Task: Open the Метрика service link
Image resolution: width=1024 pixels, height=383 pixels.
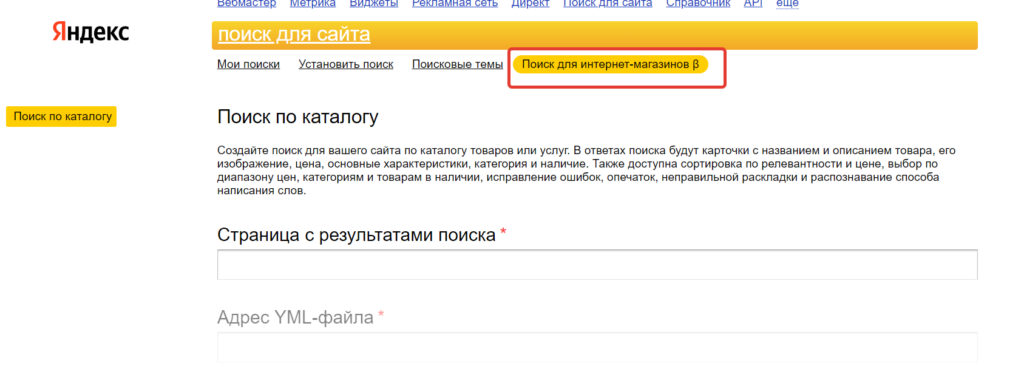Action: (x=312, y=3)
